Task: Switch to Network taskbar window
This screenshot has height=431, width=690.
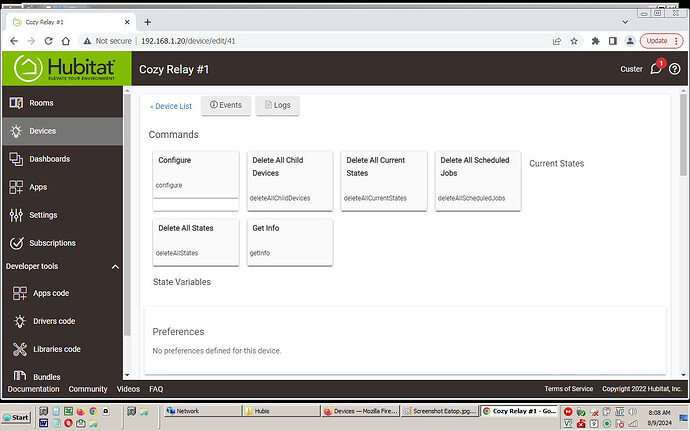Action: (203, 411)
